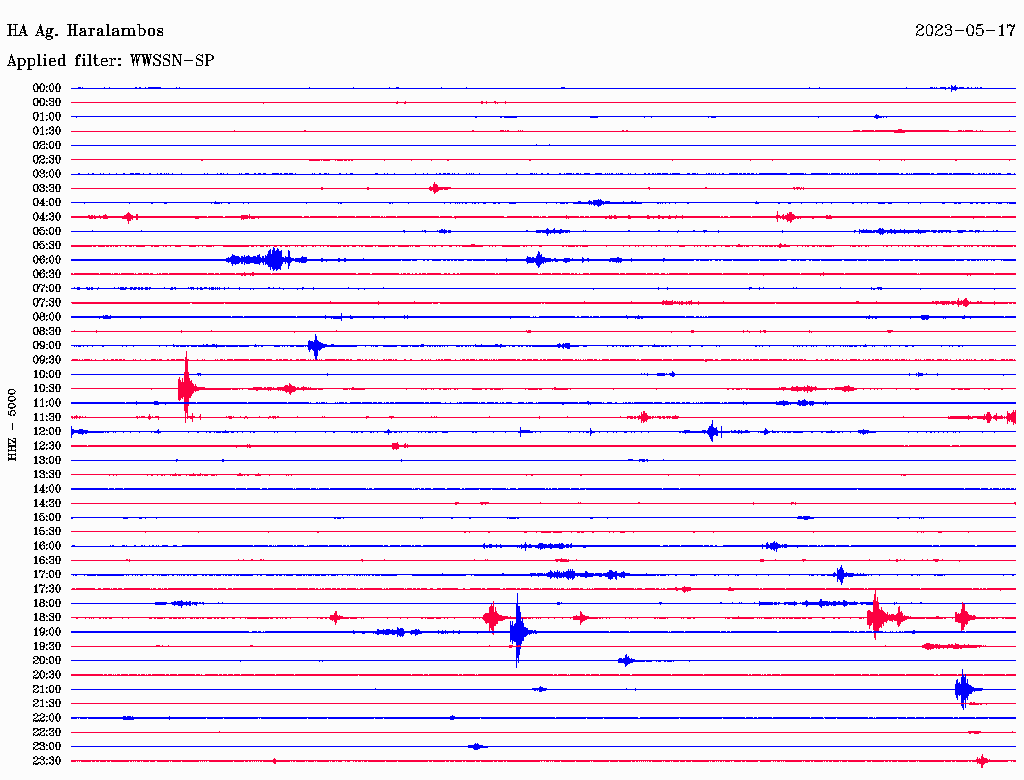The height and width of the screenshot is (780, 1024).
Task: Click the 10:30 time label
Action: (x=47, y=389)
